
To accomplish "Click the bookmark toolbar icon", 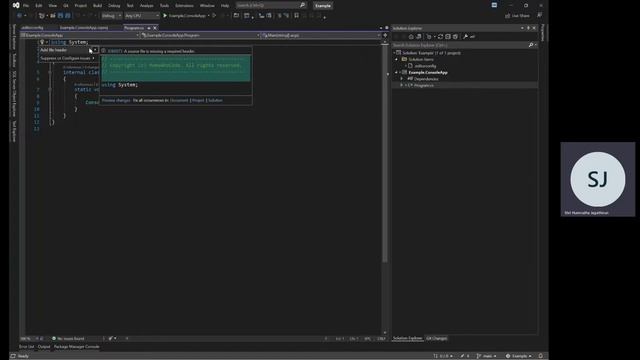I will tap(296, 16).
